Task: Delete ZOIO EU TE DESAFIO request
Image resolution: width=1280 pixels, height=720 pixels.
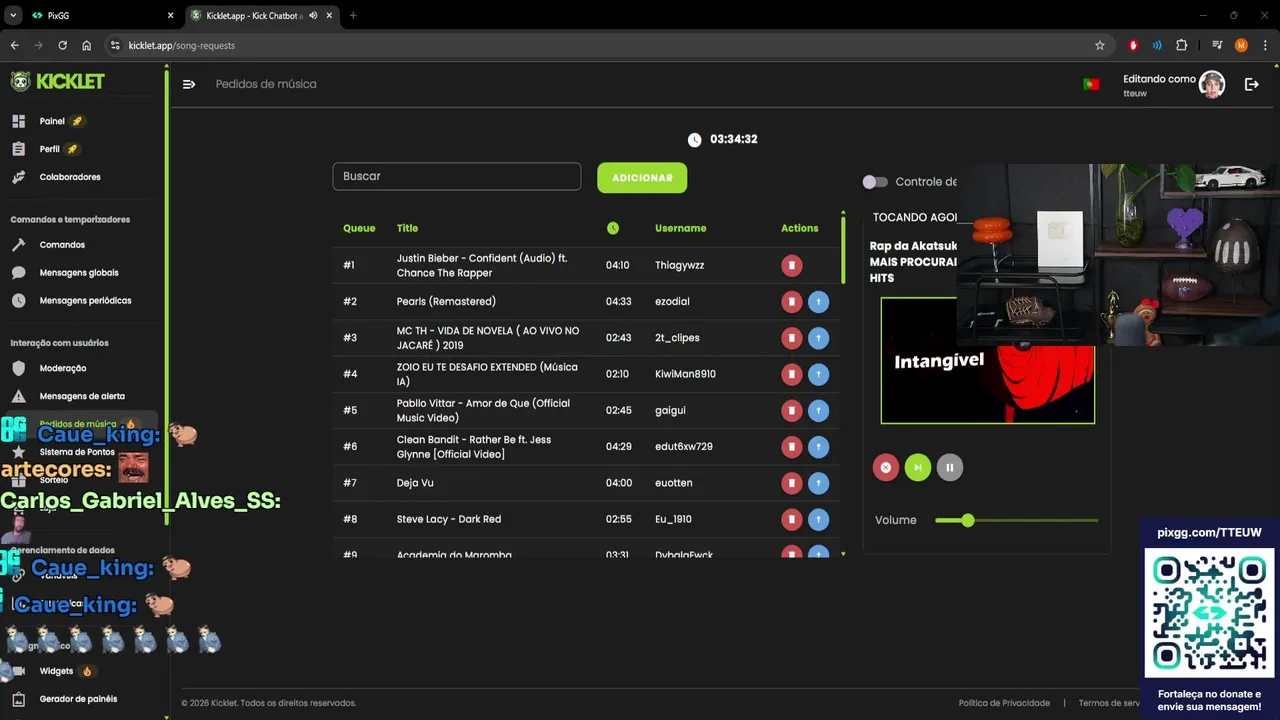Action: [791, 374]
